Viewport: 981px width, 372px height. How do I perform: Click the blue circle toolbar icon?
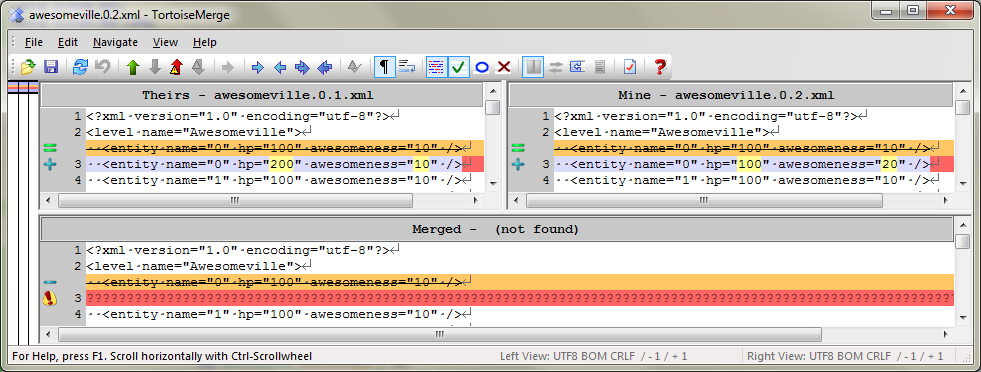(482, 67)
